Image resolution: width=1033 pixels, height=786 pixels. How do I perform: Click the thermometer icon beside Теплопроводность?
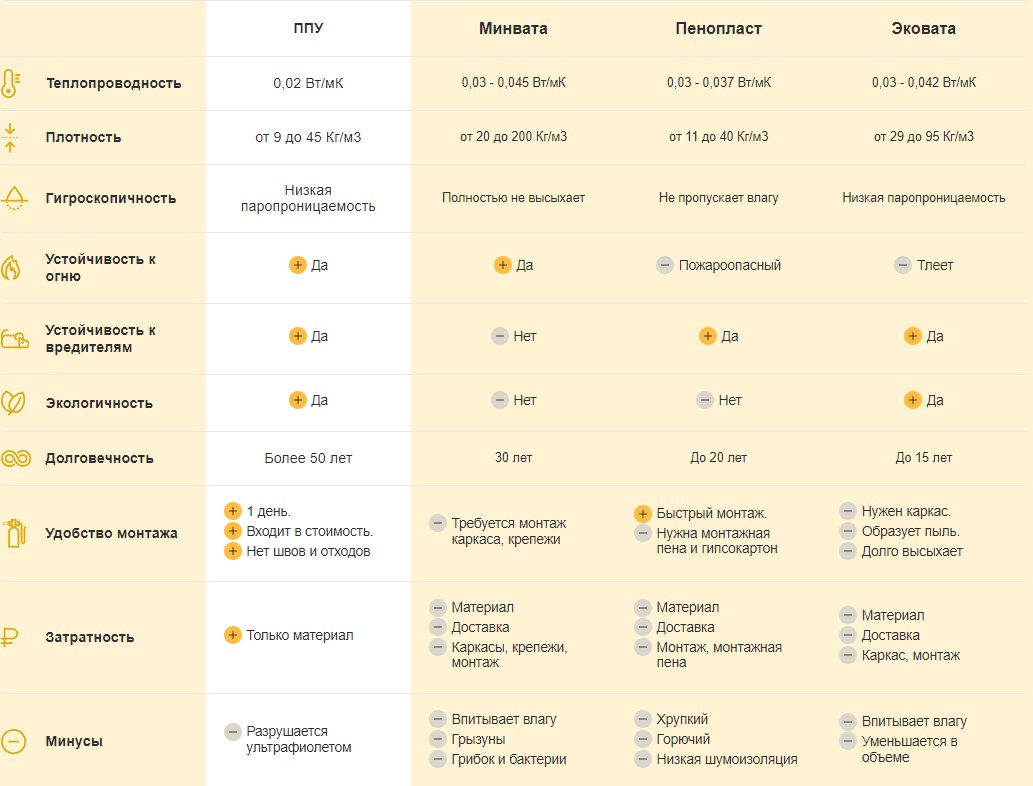10,83
